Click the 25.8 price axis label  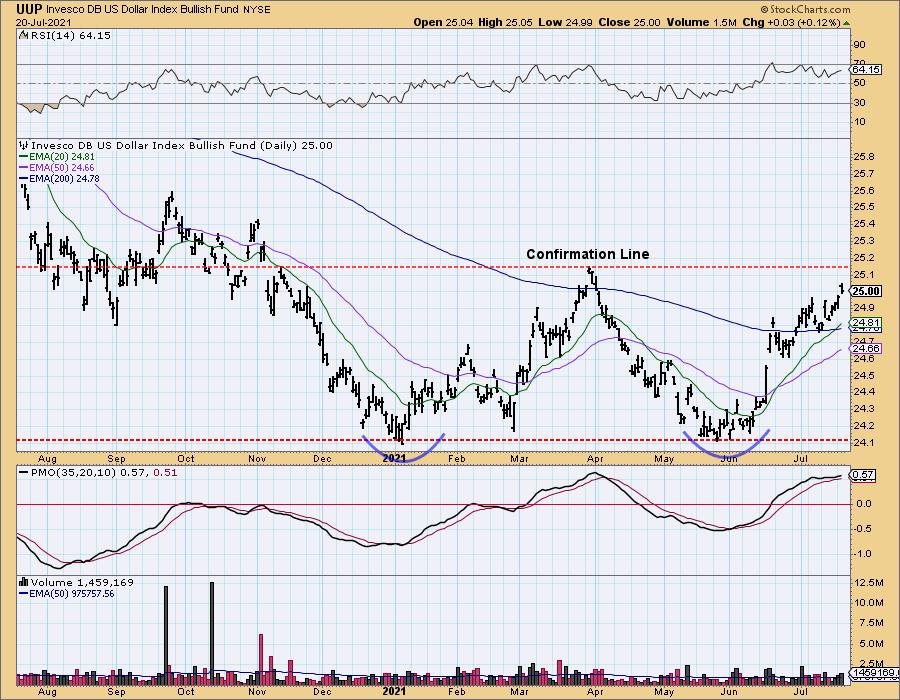tap(864, 157)
